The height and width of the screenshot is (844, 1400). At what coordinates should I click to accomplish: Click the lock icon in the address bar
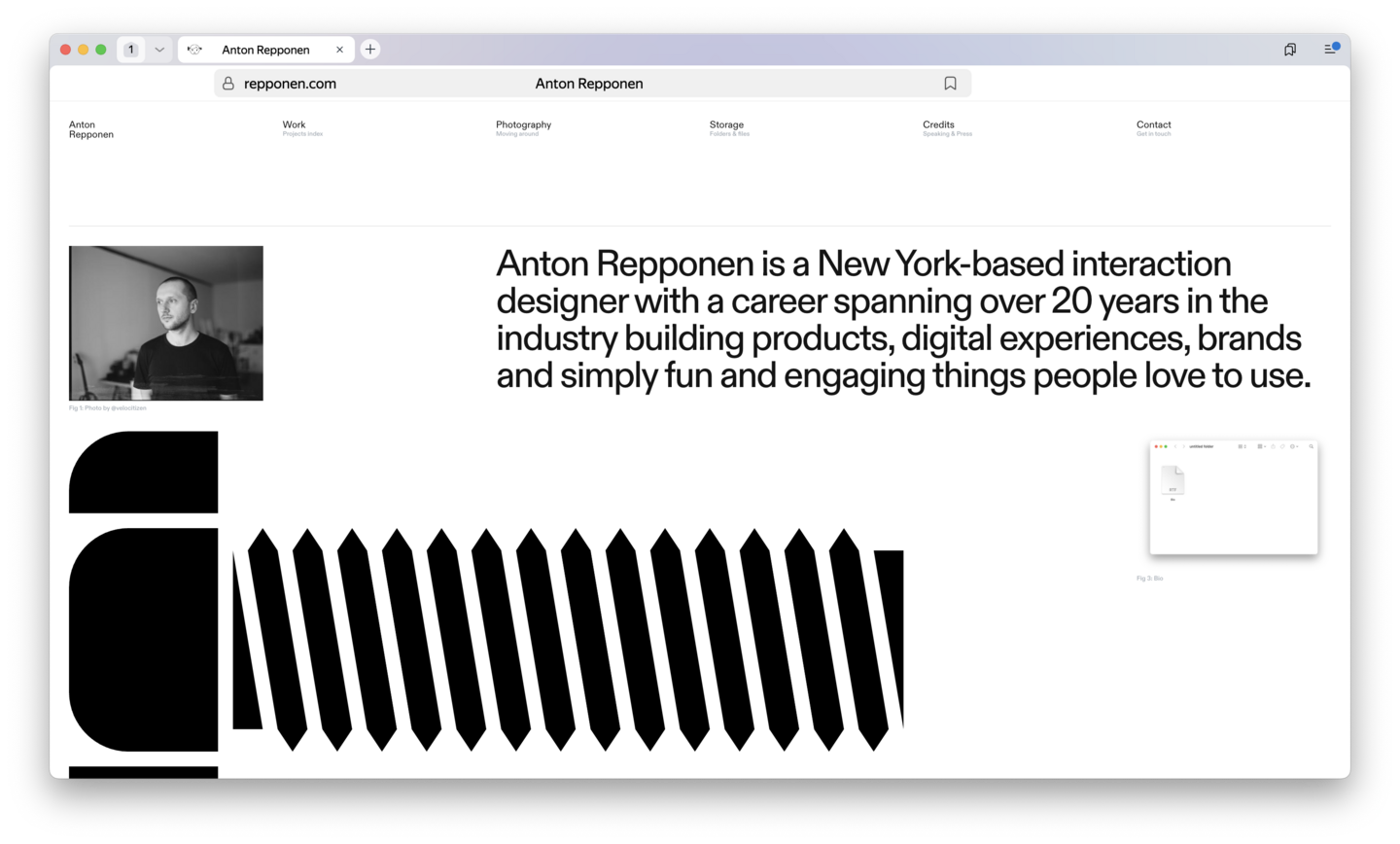(228, 84)
